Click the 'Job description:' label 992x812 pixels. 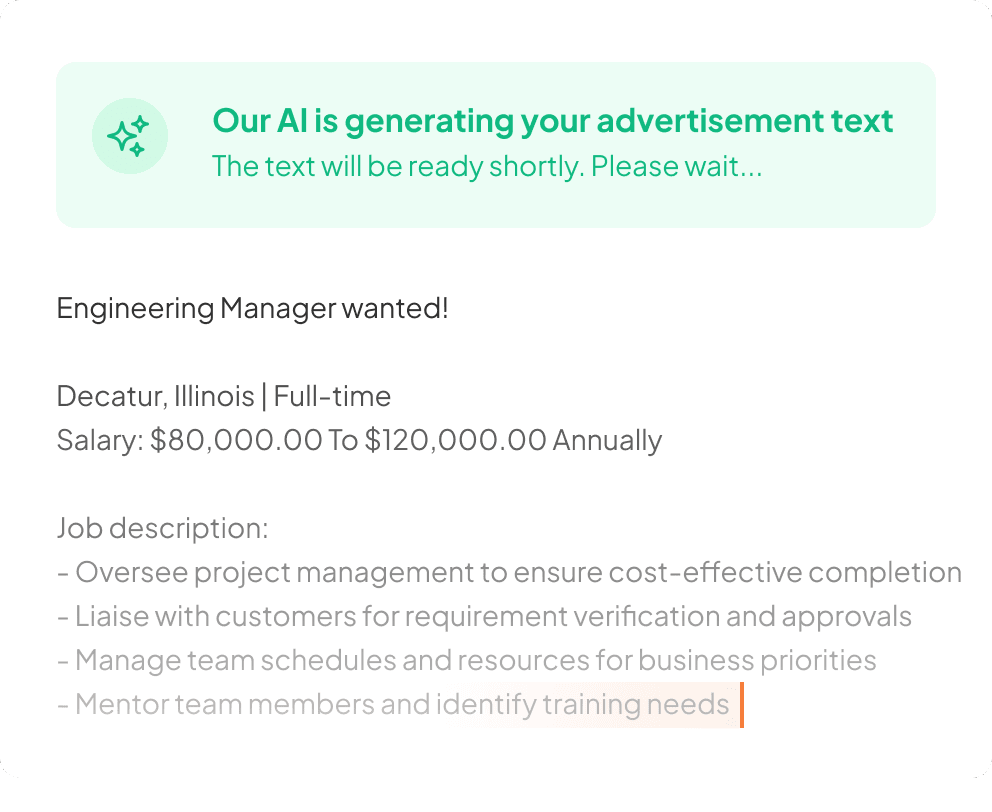(162, 528)
